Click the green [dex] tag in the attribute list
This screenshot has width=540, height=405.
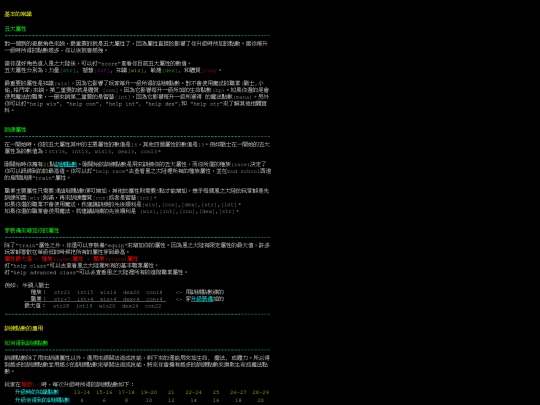(x=169, y=70)
